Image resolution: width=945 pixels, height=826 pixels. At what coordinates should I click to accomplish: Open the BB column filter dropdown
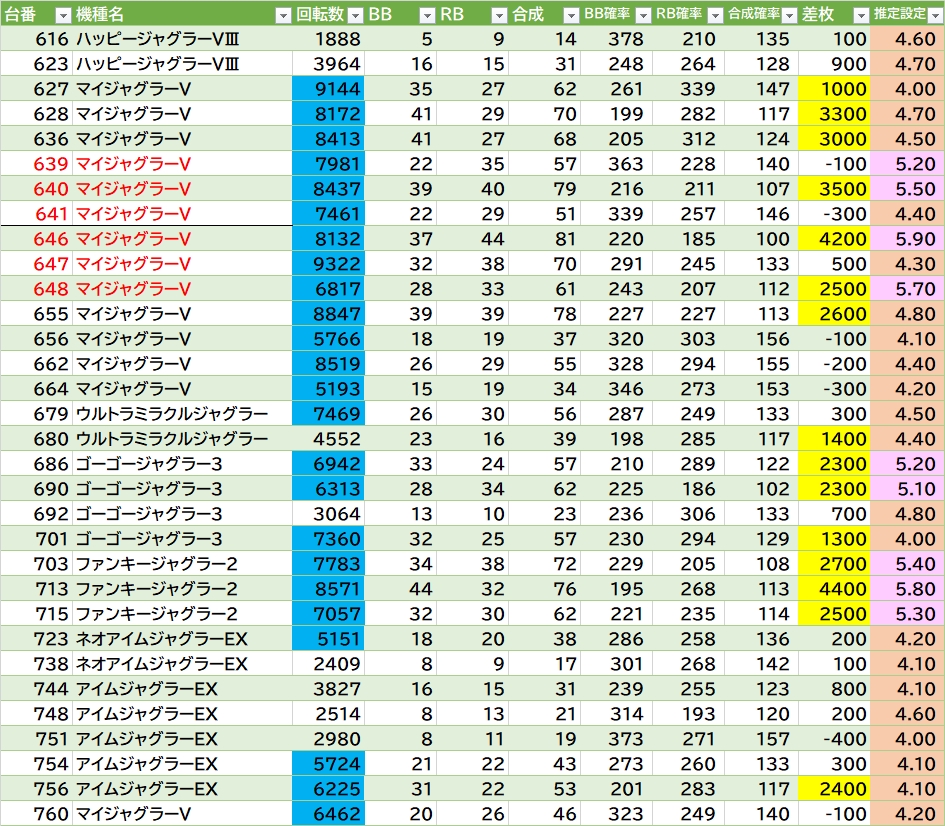426,15
